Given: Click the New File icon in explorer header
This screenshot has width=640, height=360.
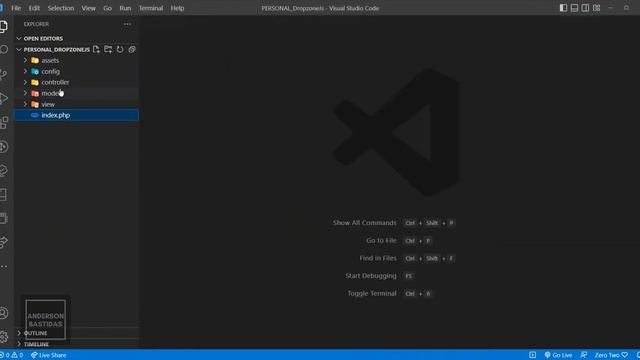Looking at the screenshot, I should tap(96, 49).
